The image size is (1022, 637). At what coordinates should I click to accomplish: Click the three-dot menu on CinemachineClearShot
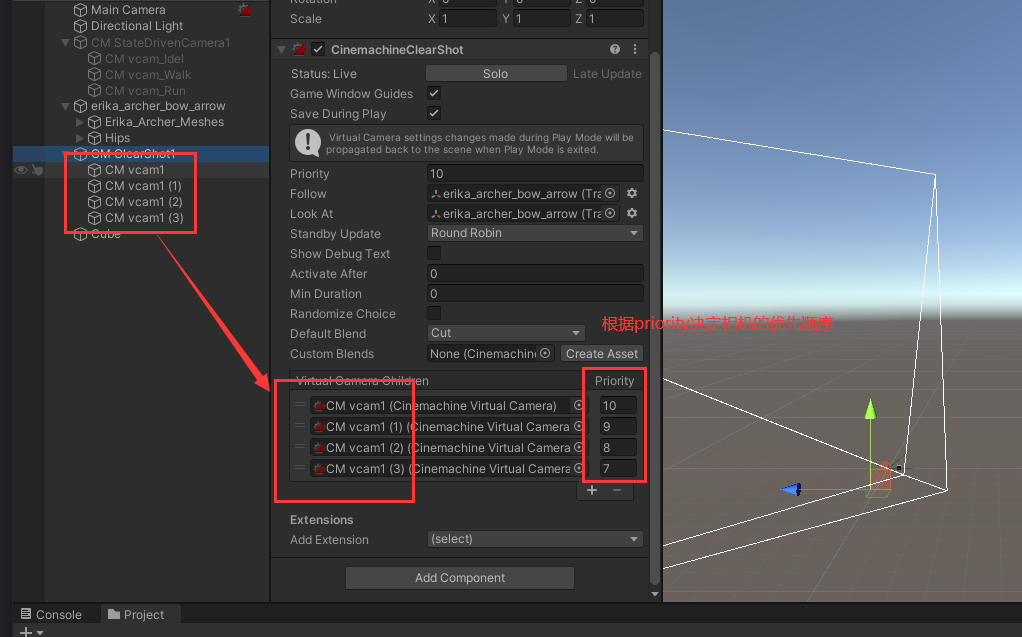633,49
